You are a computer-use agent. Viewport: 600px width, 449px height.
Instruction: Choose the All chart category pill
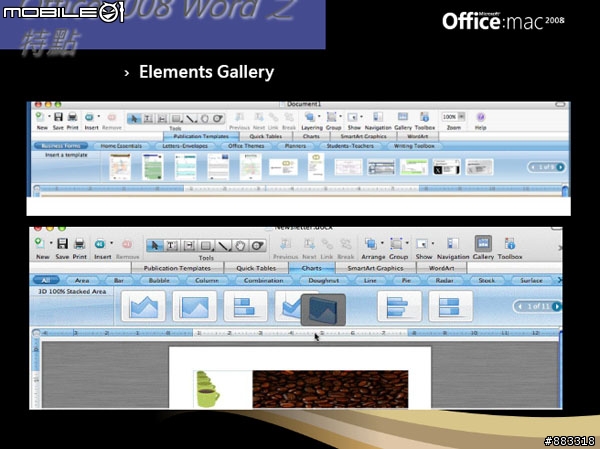pyautogui.click(x=46, y=281)
